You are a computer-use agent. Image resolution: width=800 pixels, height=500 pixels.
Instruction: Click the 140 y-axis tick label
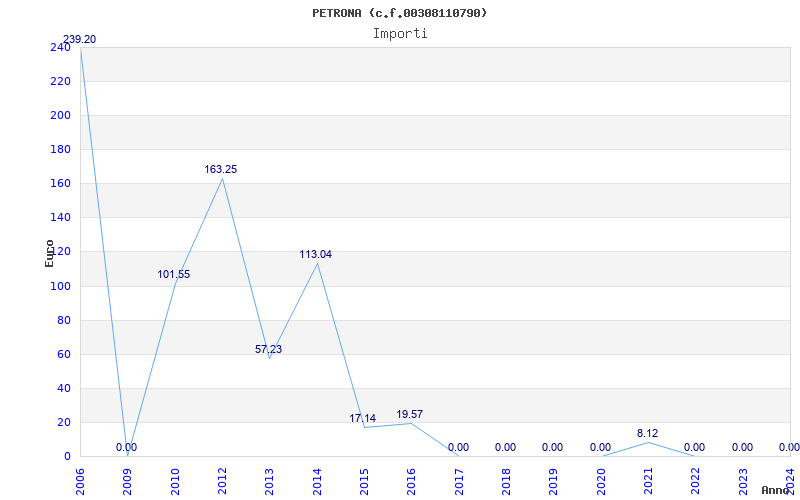pyautogui.click(x=60, y=218)
